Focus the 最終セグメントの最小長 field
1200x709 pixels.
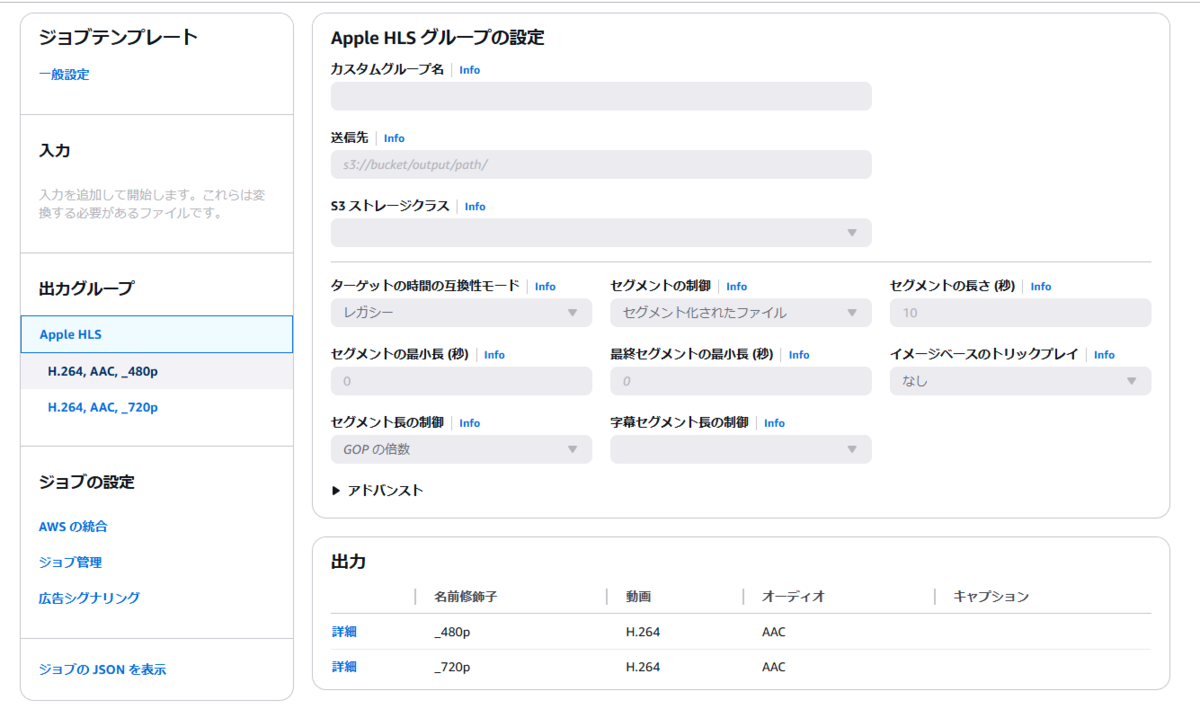point(741,381)
